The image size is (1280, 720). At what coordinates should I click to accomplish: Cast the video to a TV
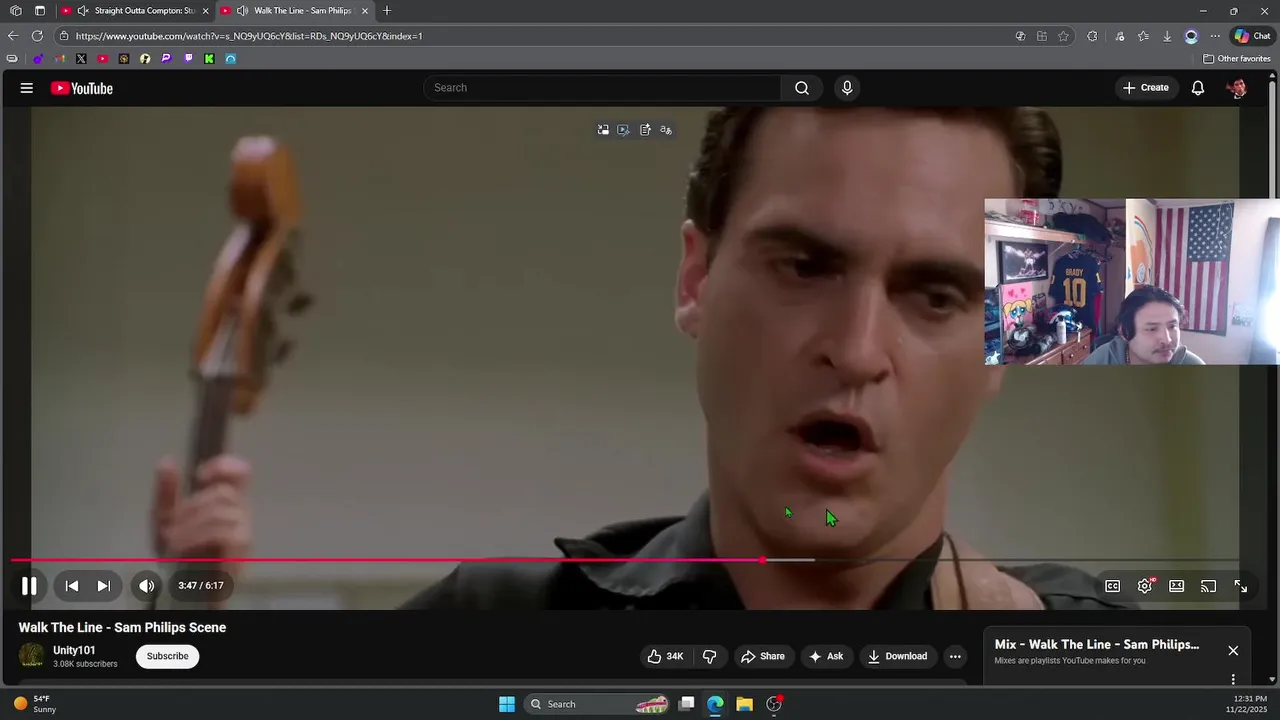pyautogui.click(x=1208, y=586)
